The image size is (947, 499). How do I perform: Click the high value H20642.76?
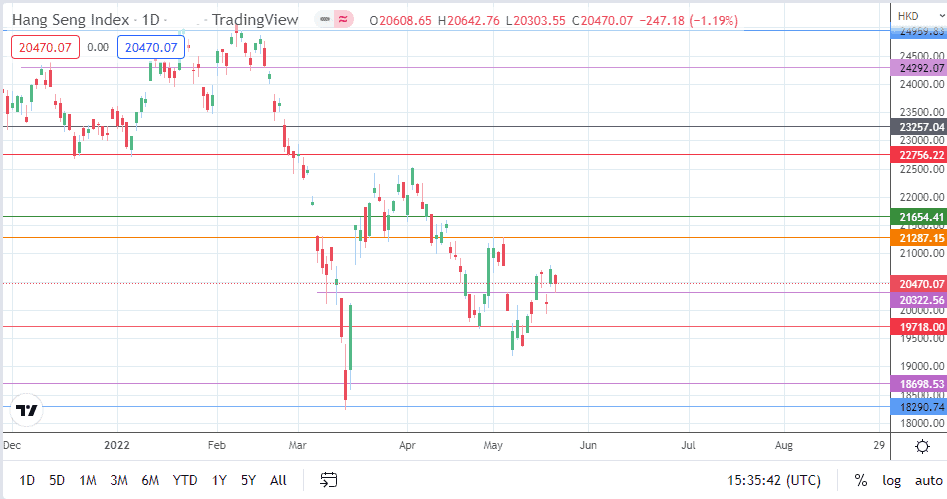point(469,21)
